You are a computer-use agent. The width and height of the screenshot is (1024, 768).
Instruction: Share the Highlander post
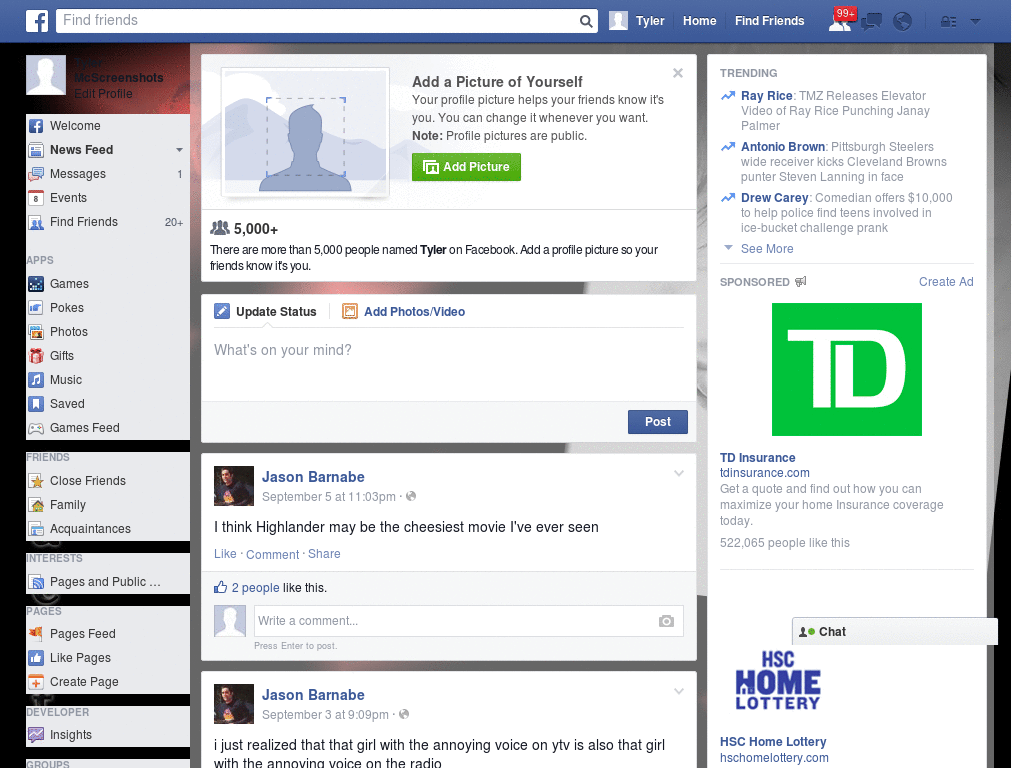coord(324,554)
